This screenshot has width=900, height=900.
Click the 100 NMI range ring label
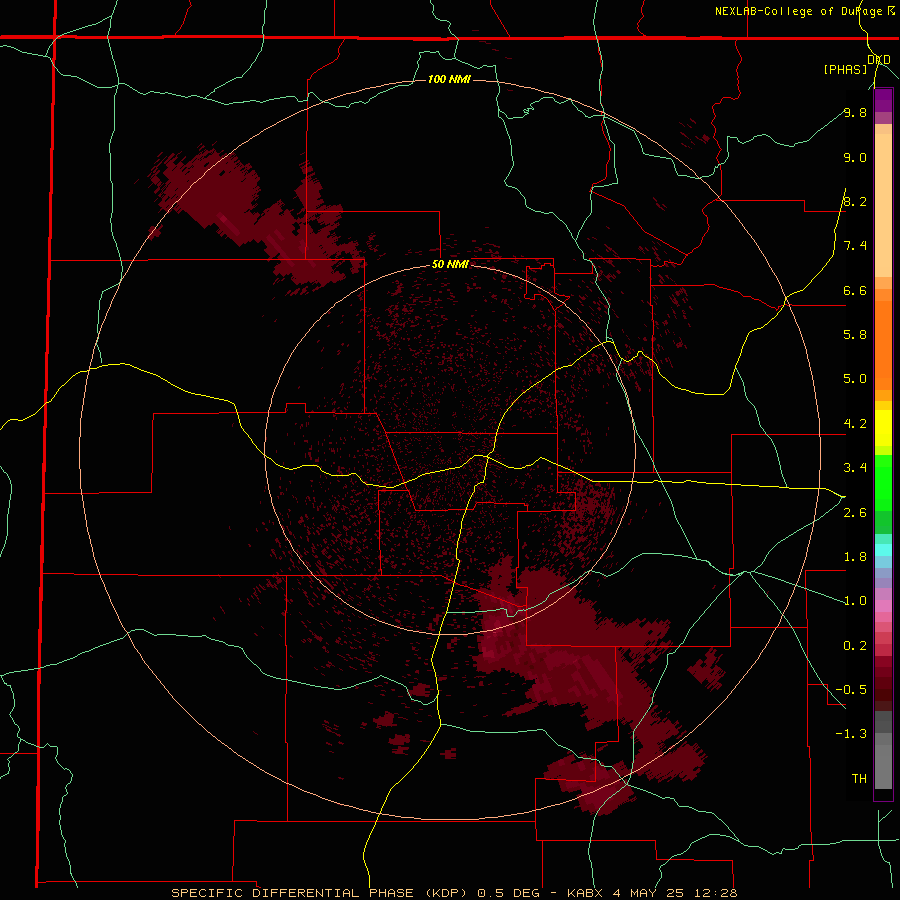click(449, 79)
